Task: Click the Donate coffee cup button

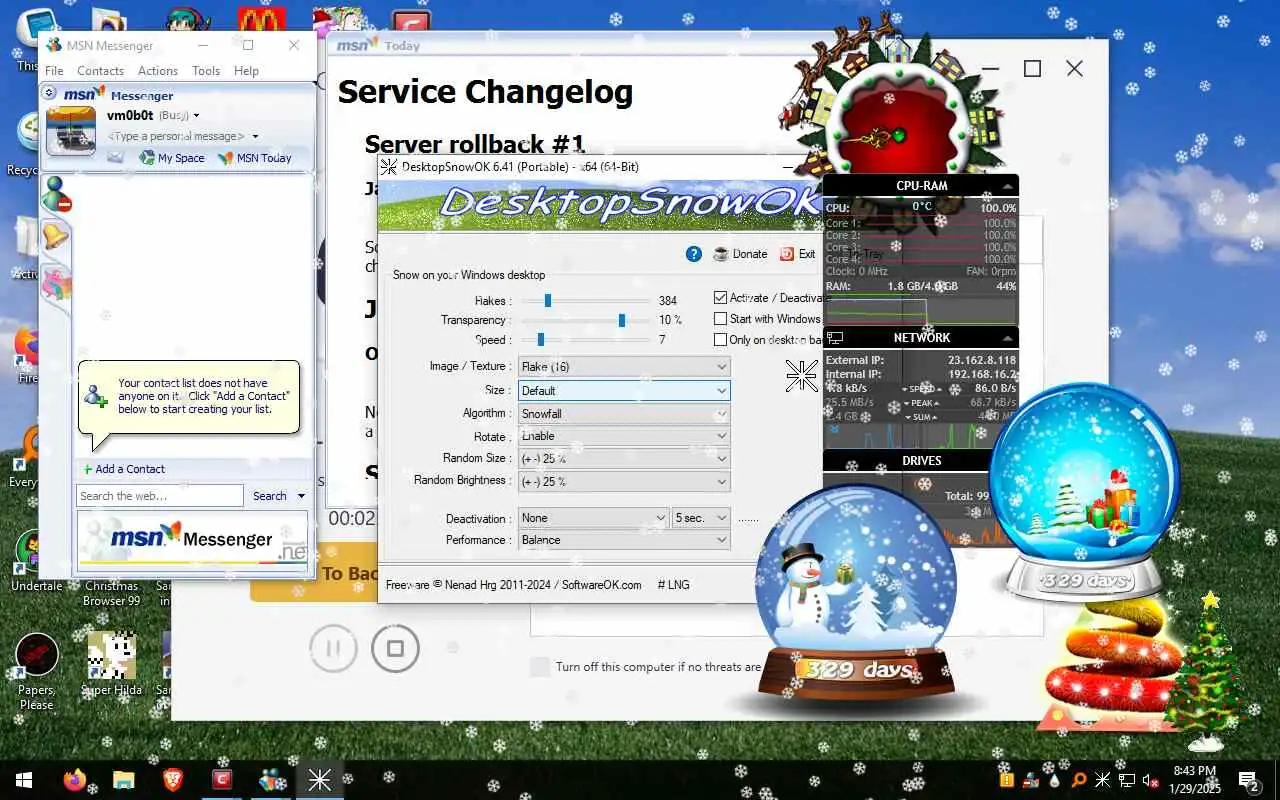Action: tap(740, 254)
